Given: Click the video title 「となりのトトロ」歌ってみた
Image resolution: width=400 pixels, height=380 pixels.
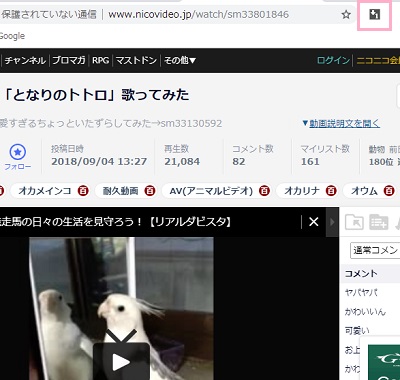Looking at the screenshot, I should (96, 95).
